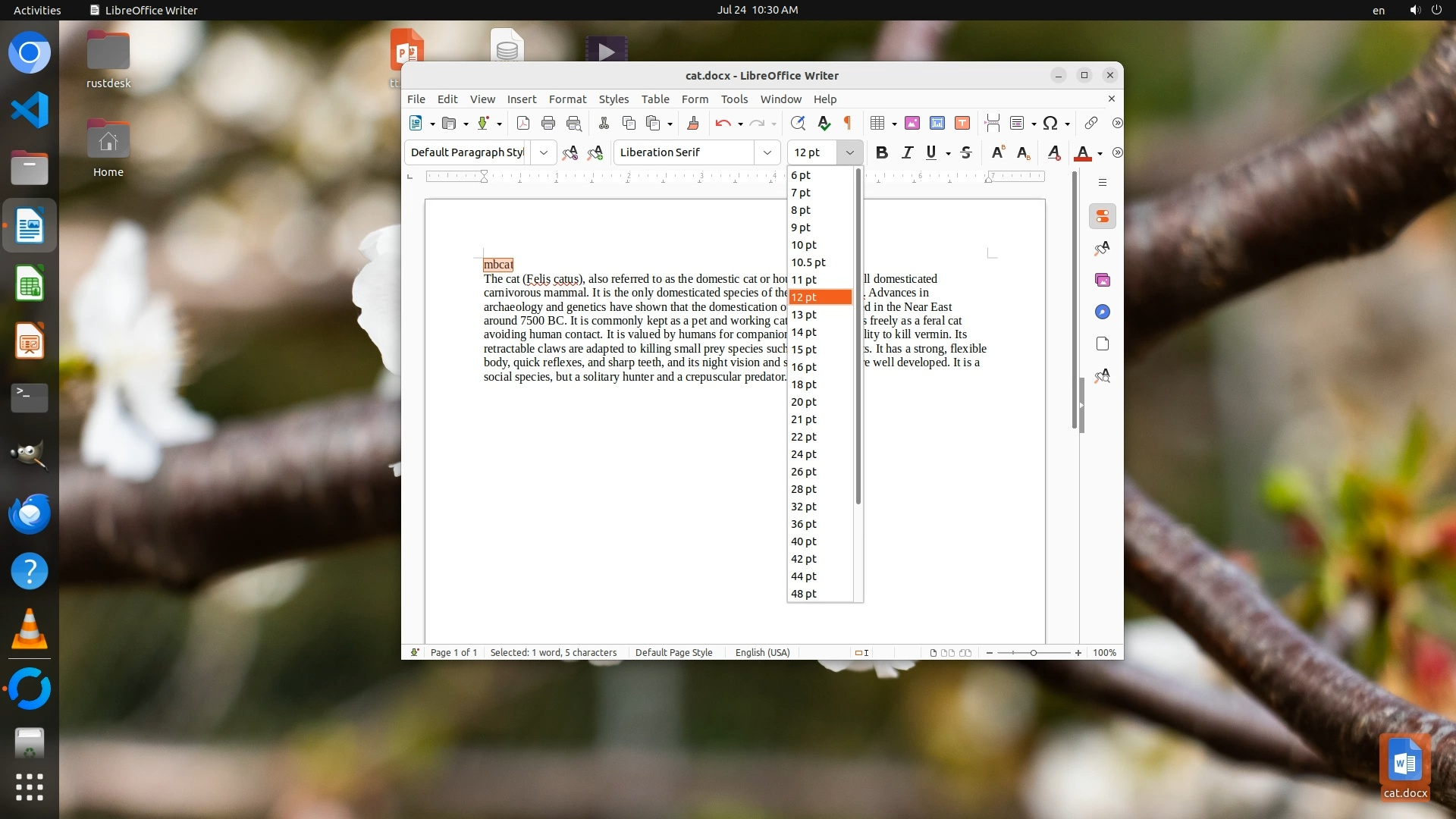Screen dimensions: 1456x819
Task: Open the Format menu
Action: [567, 99]
